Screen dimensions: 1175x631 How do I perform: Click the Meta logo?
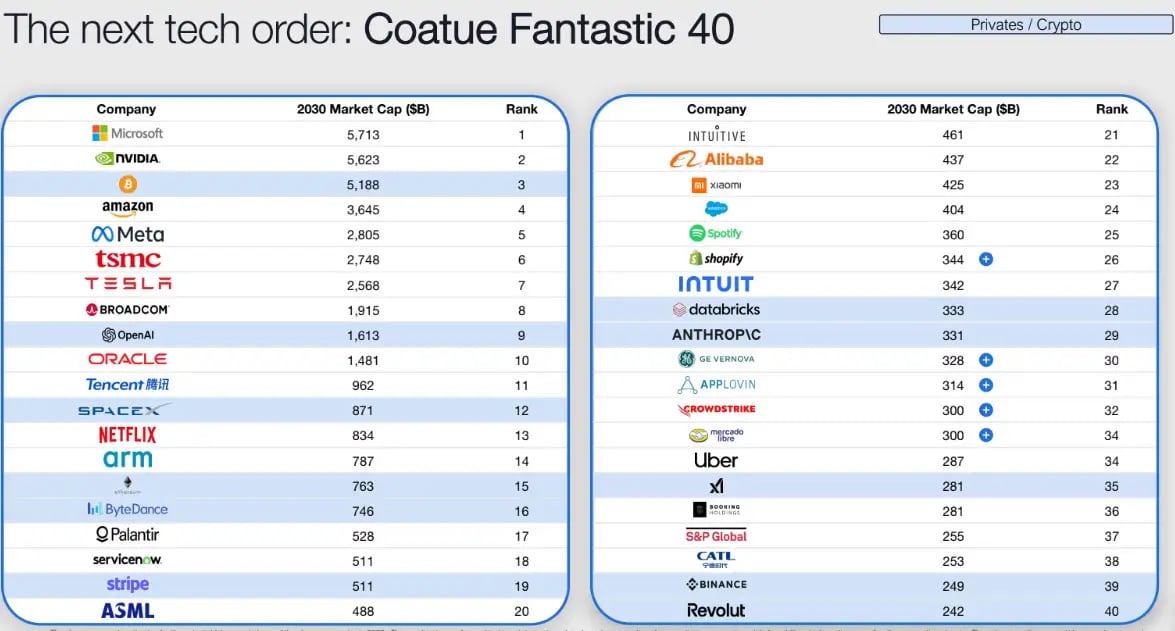[x=127, y=235]
